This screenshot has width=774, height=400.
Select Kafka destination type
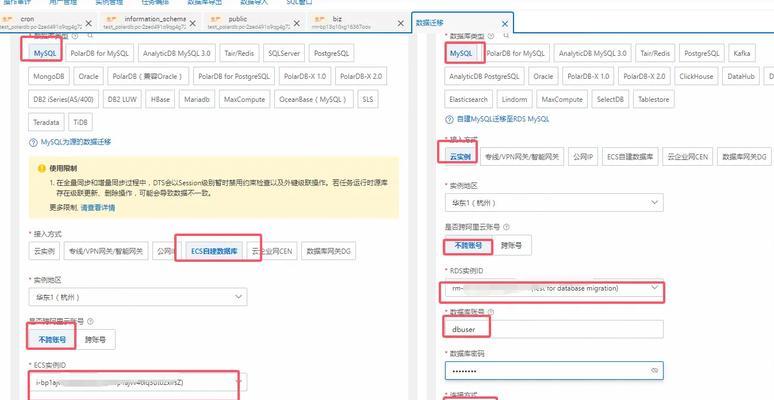[x=742, y=53]
